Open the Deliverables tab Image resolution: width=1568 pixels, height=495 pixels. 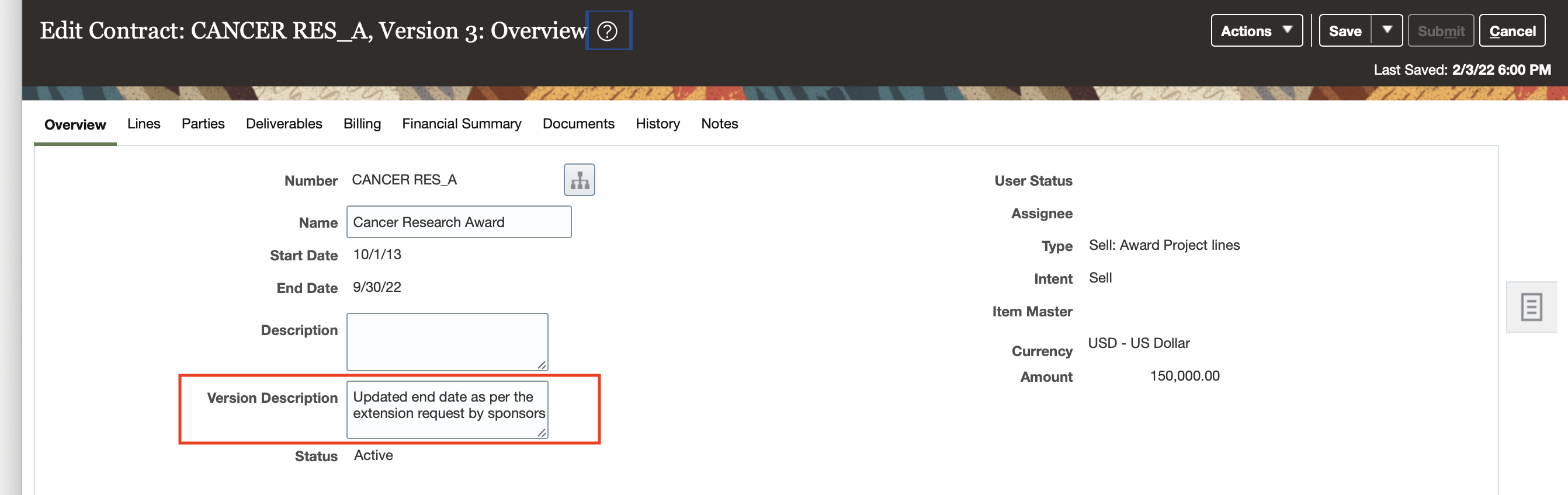click(x=284, y=123)
